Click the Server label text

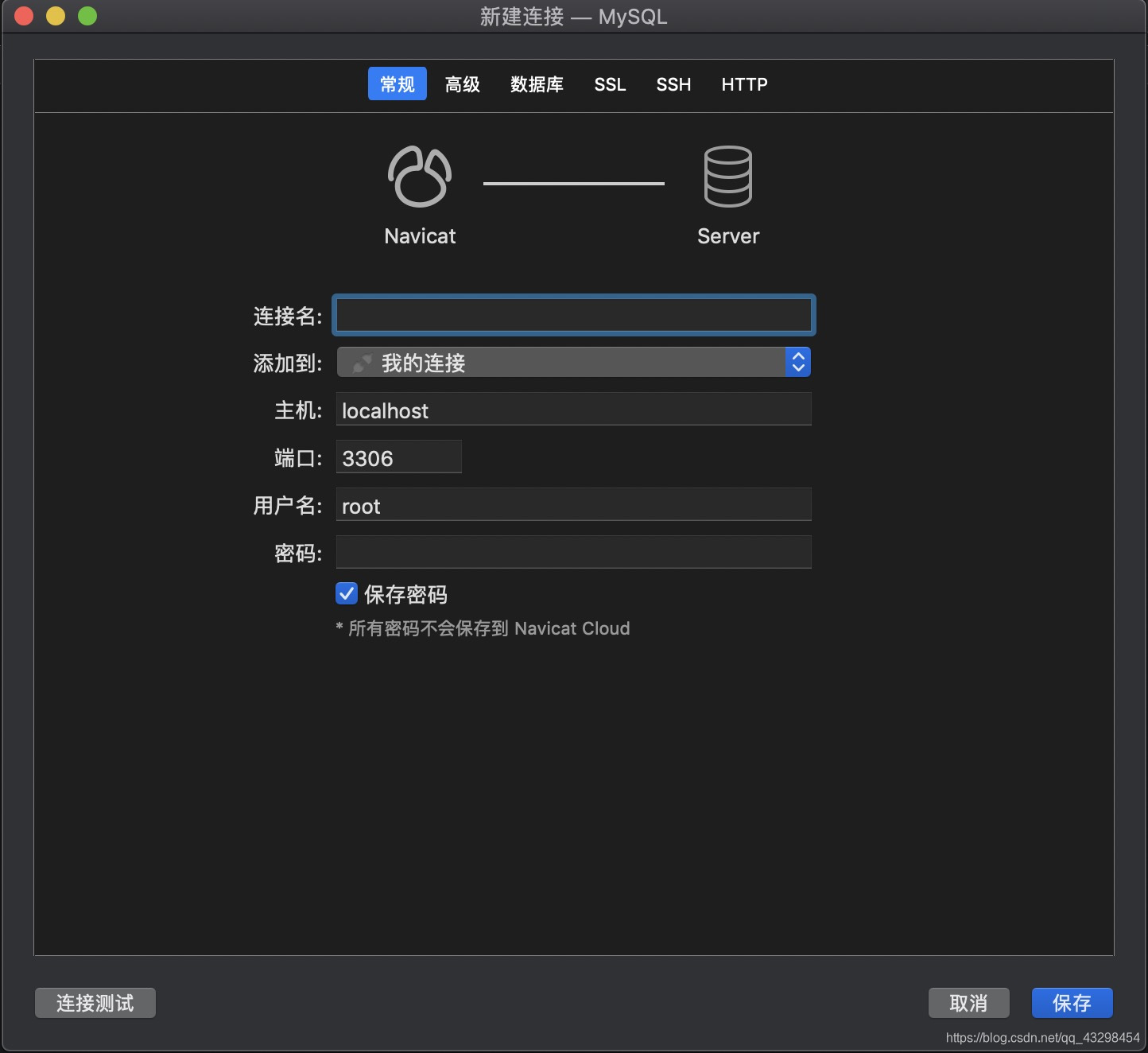pos(728,236)
